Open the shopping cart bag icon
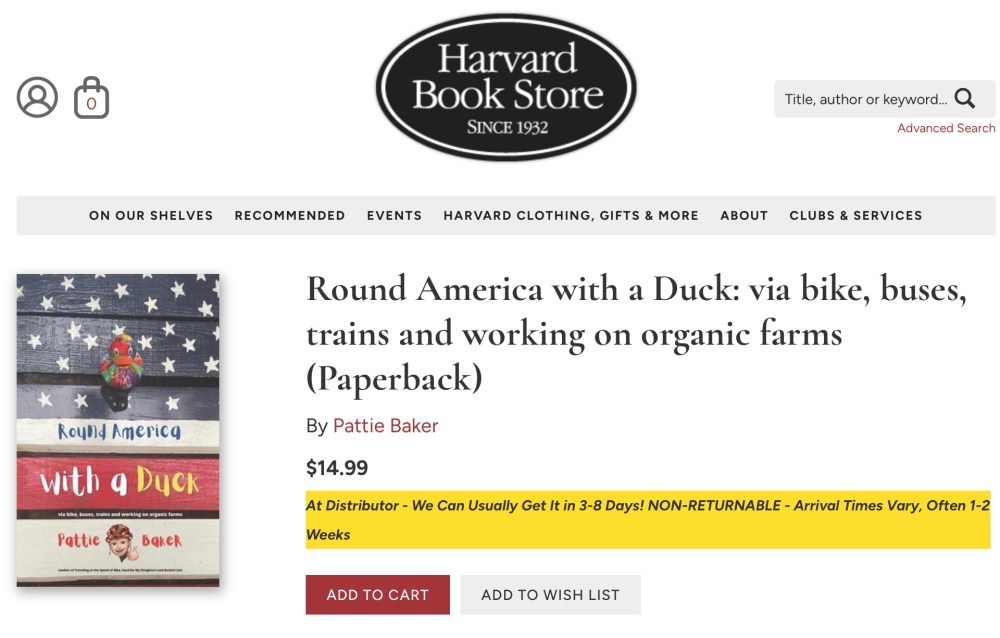This screenshot has width=1000, height=638. [x=91, y=99]
